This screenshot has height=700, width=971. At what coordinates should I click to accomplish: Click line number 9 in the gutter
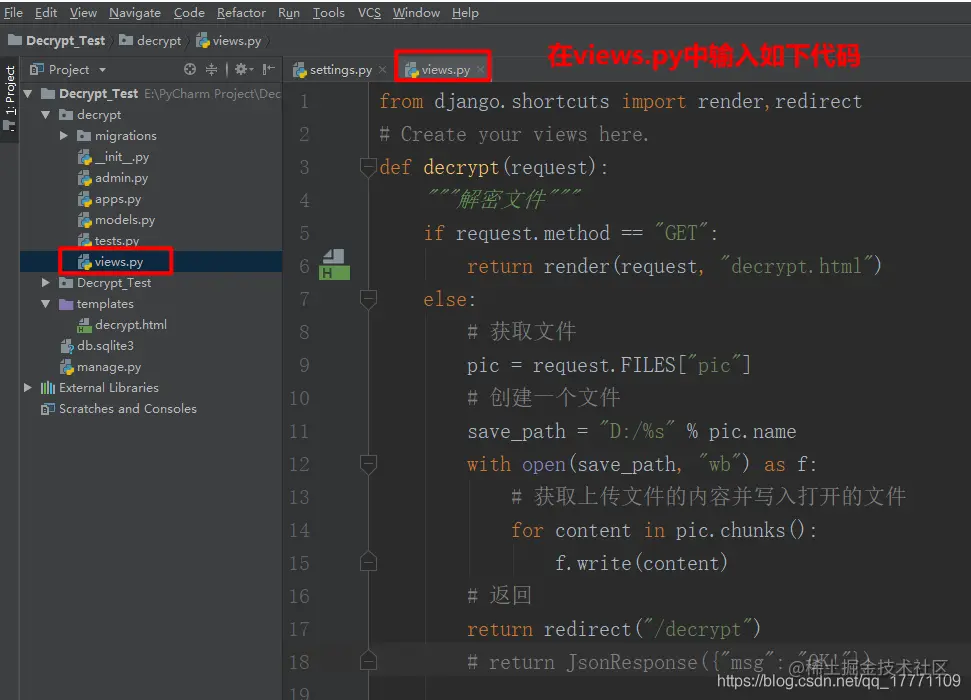[x=304, y=365]
